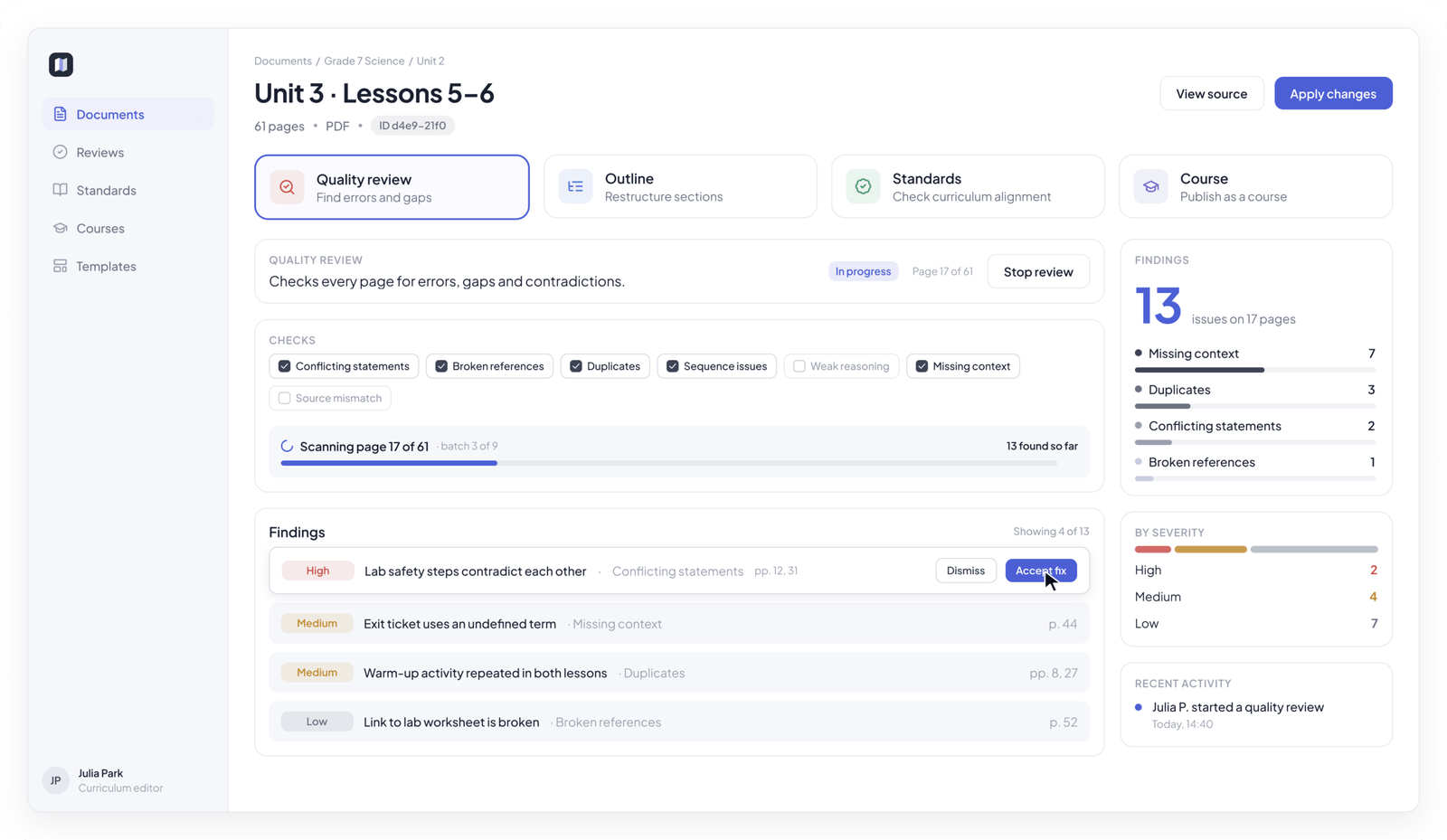Click the Outline list icon
Screen dimensions: 1447x840
(575, 186)
